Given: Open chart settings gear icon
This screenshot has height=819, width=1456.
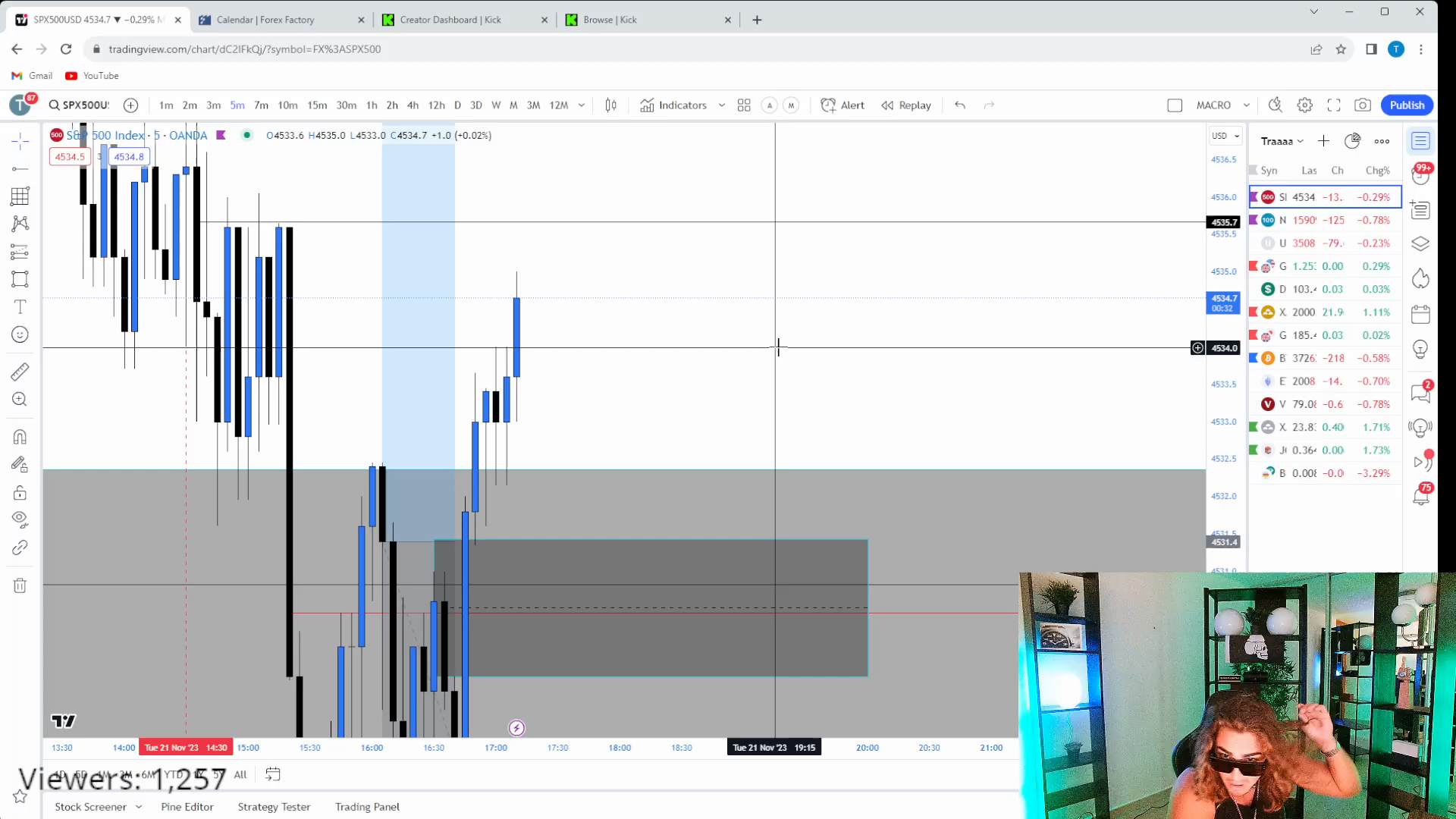Looking at the screenshot, I should 1304,105.
